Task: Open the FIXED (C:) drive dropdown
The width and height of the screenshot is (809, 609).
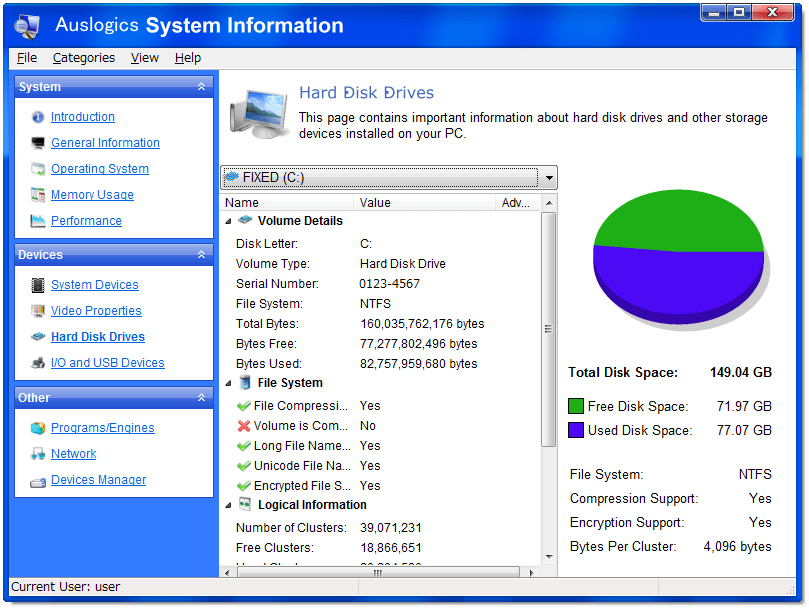Action: click(548, 178)
